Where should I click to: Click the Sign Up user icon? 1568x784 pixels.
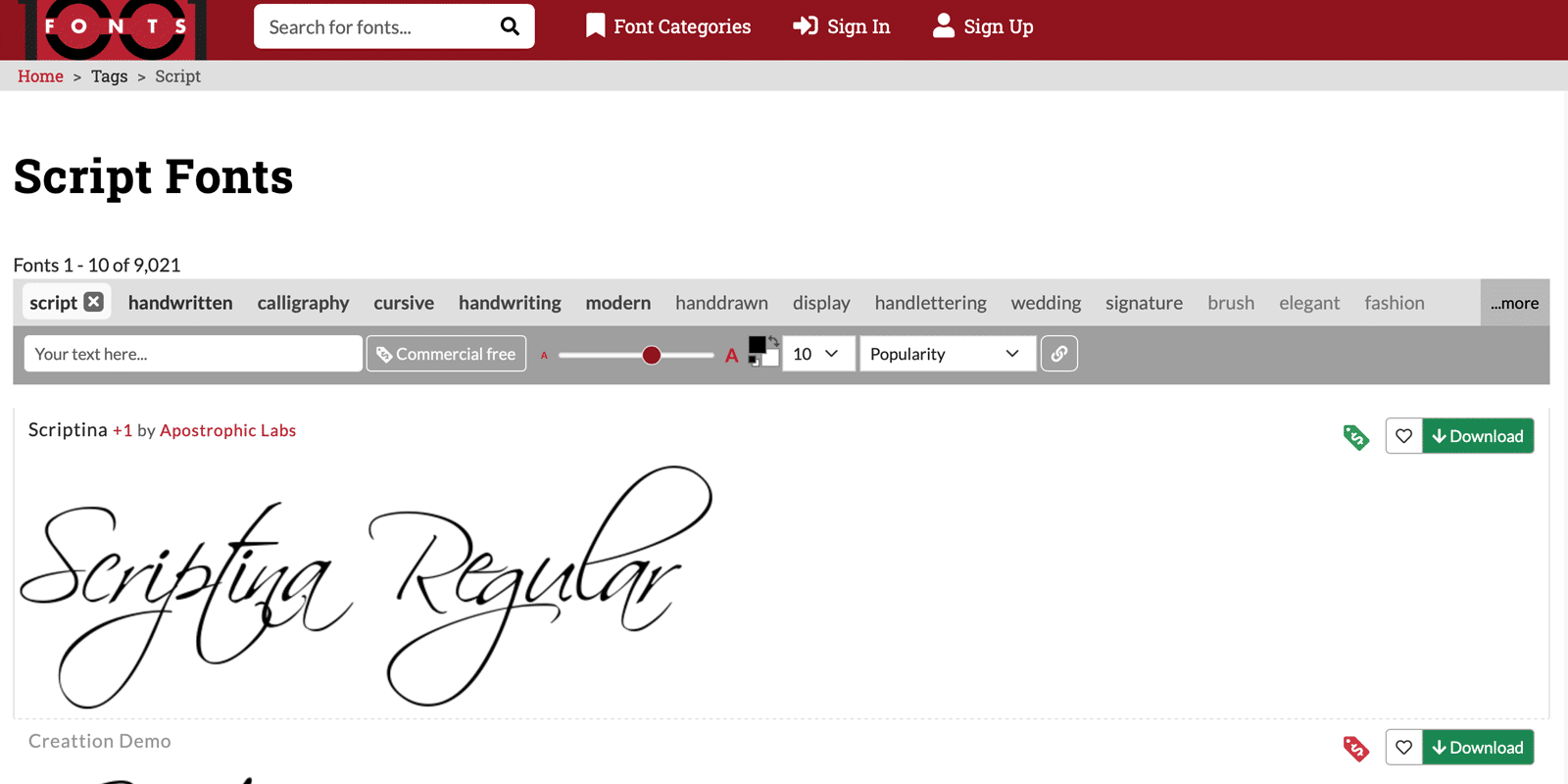click(x=944, y=25)
